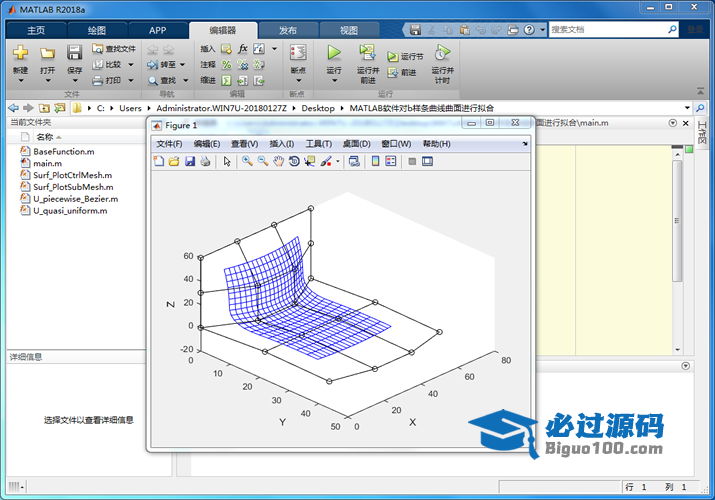
Task: Toggle Figure zoom out tool
Action: click(x=263, y=161)
